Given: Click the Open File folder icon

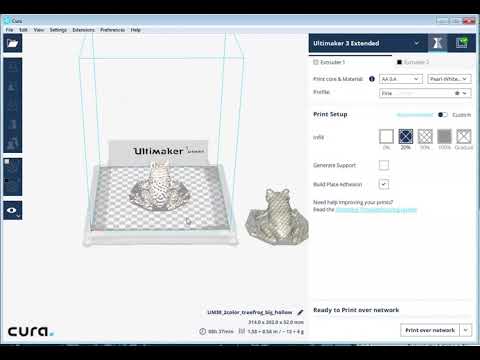Looking at the screenshot, I should 13,43.
